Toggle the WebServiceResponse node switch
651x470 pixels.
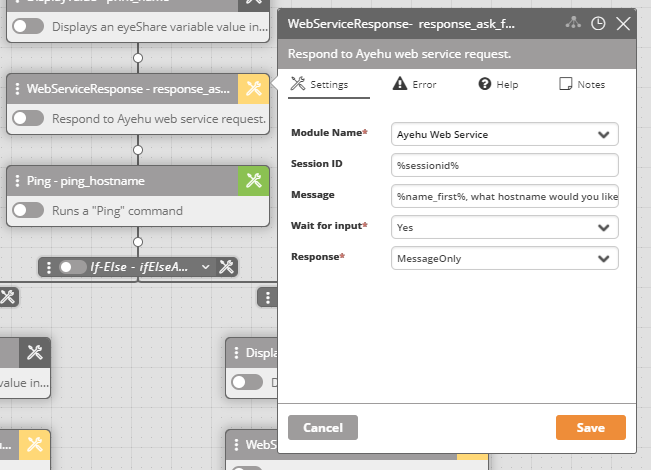click(x=28, y=118)
